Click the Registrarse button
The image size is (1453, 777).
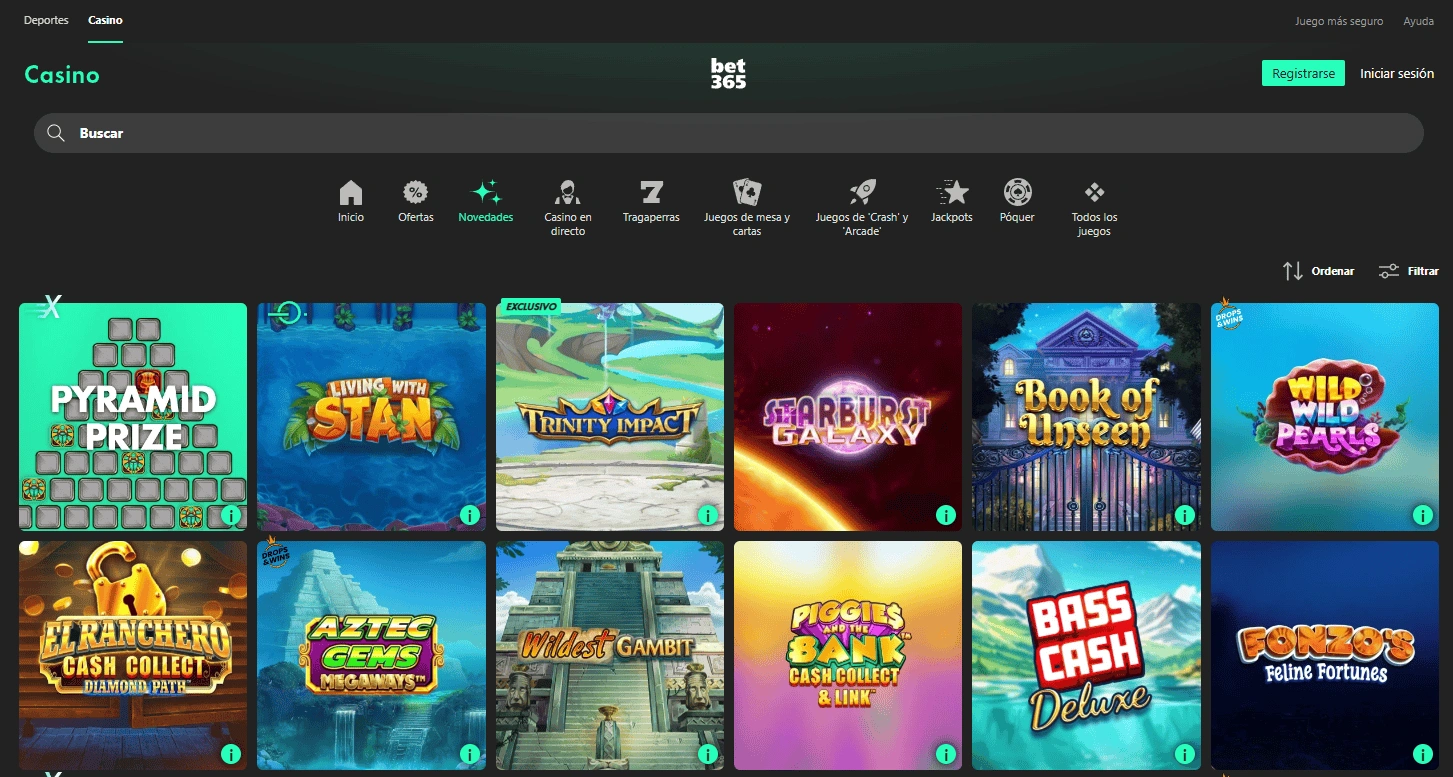(x=1303, y=74)
